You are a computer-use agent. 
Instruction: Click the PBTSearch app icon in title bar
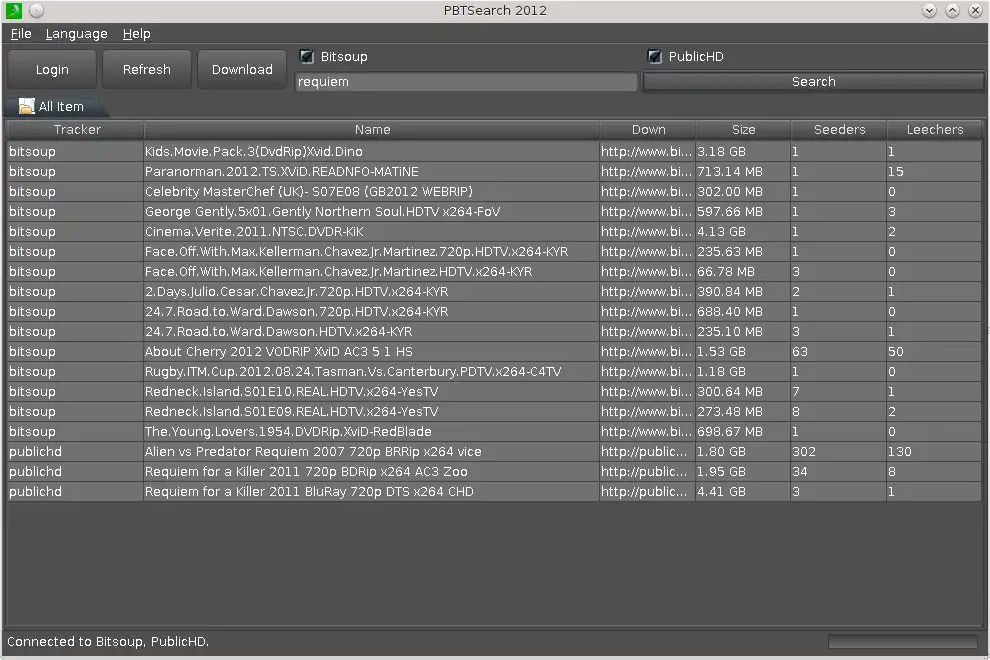tap(13, 10)
